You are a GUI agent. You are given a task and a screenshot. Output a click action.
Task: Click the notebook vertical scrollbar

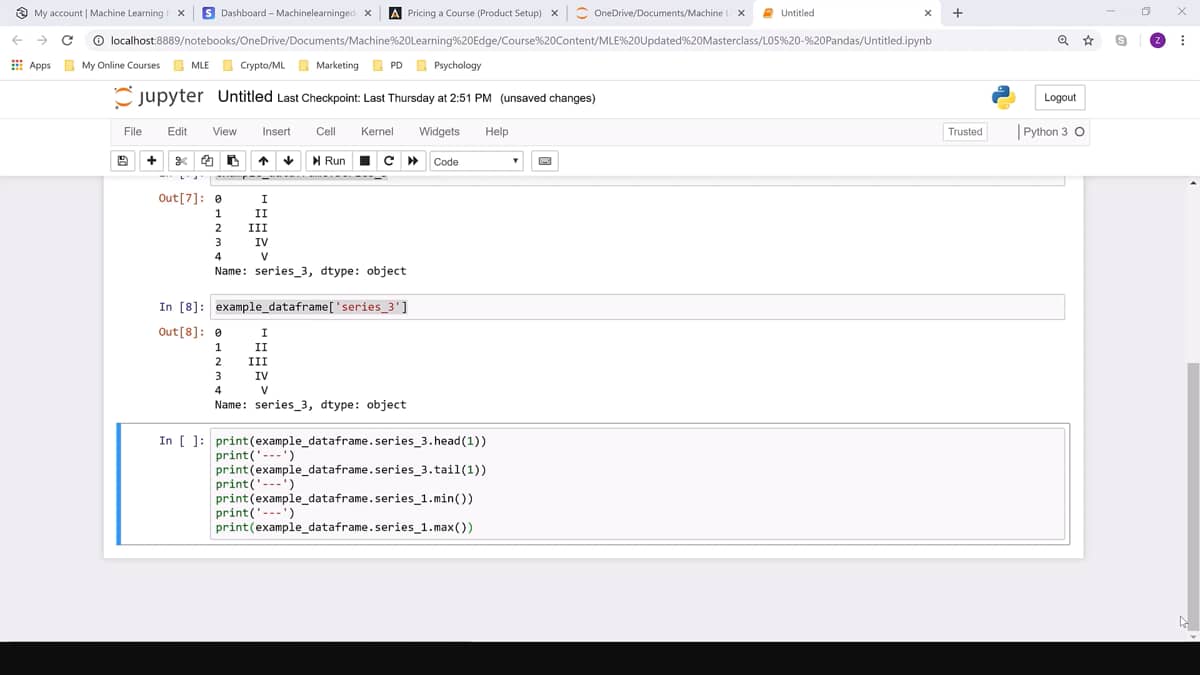tap(1193, 496)
